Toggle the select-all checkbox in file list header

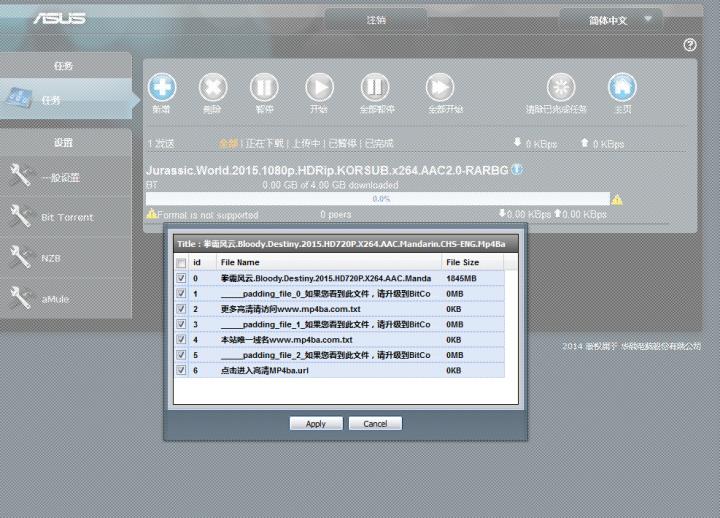[x=180, y=262]
